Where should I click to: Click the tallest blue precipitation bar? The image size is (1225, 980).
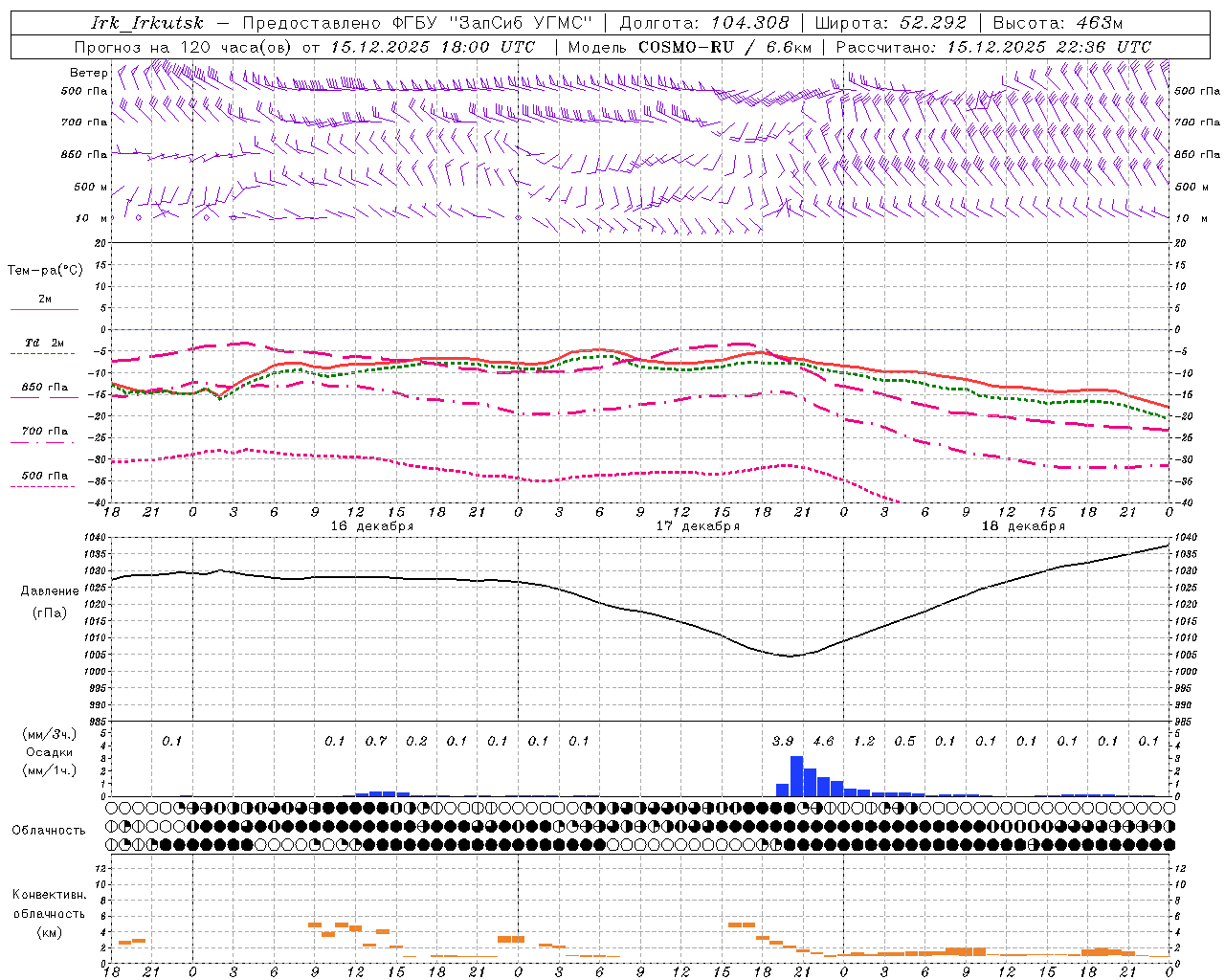pos(796,776)
